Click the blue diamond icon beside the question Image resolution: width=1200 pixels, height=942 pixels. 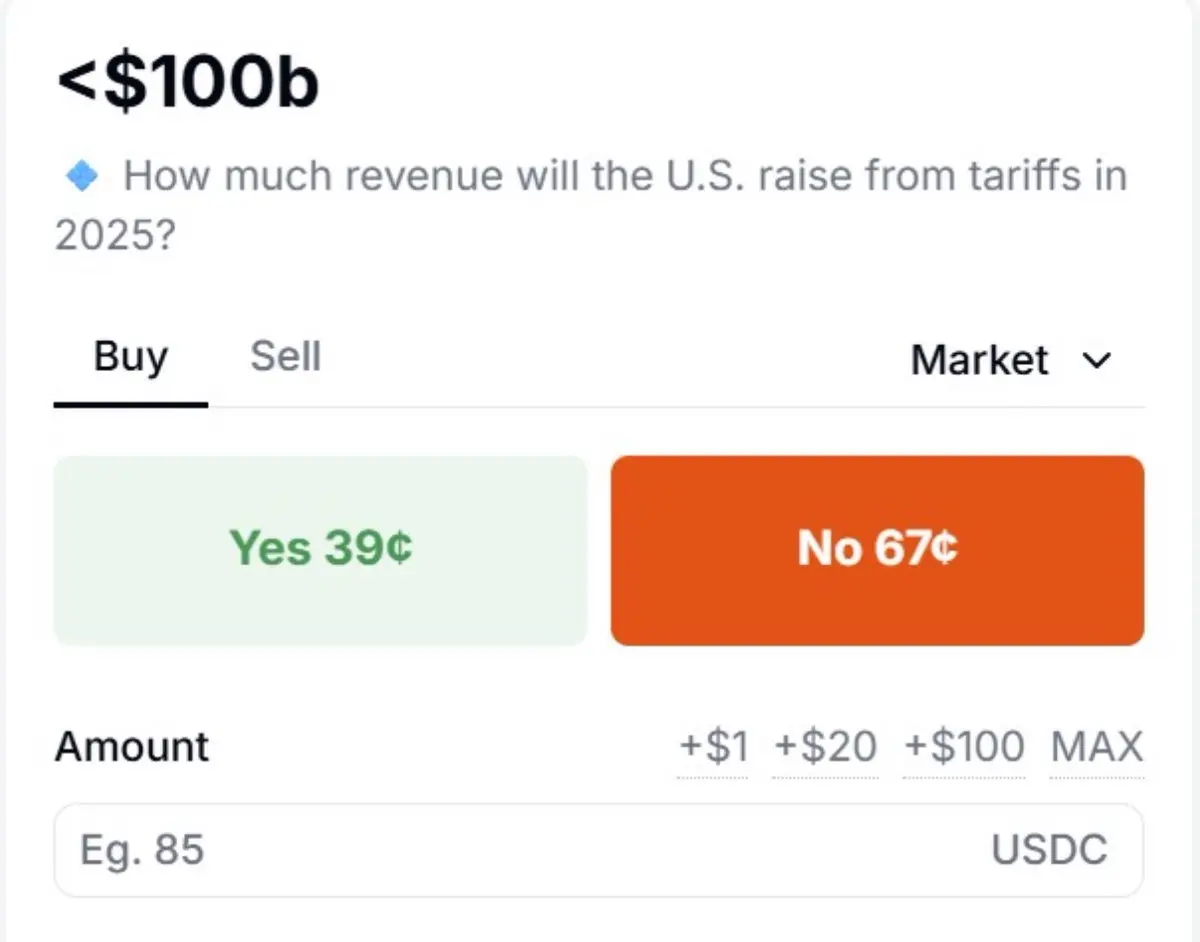(x=81, y=177)
